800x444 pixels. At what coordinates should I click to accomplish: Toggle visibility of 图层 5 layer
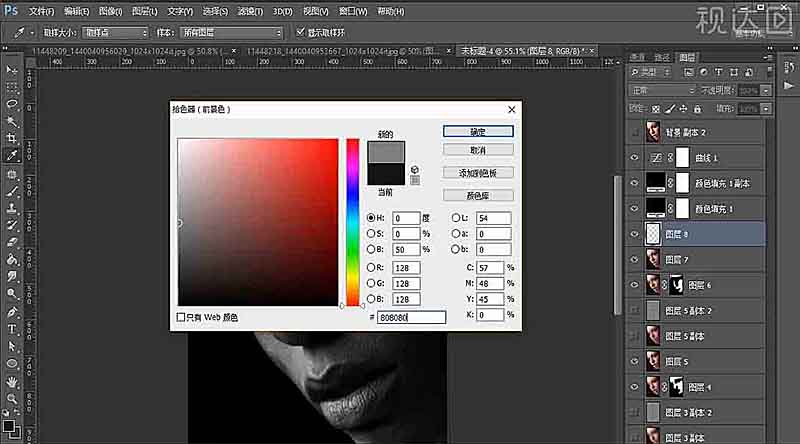(x=634, y=361)
